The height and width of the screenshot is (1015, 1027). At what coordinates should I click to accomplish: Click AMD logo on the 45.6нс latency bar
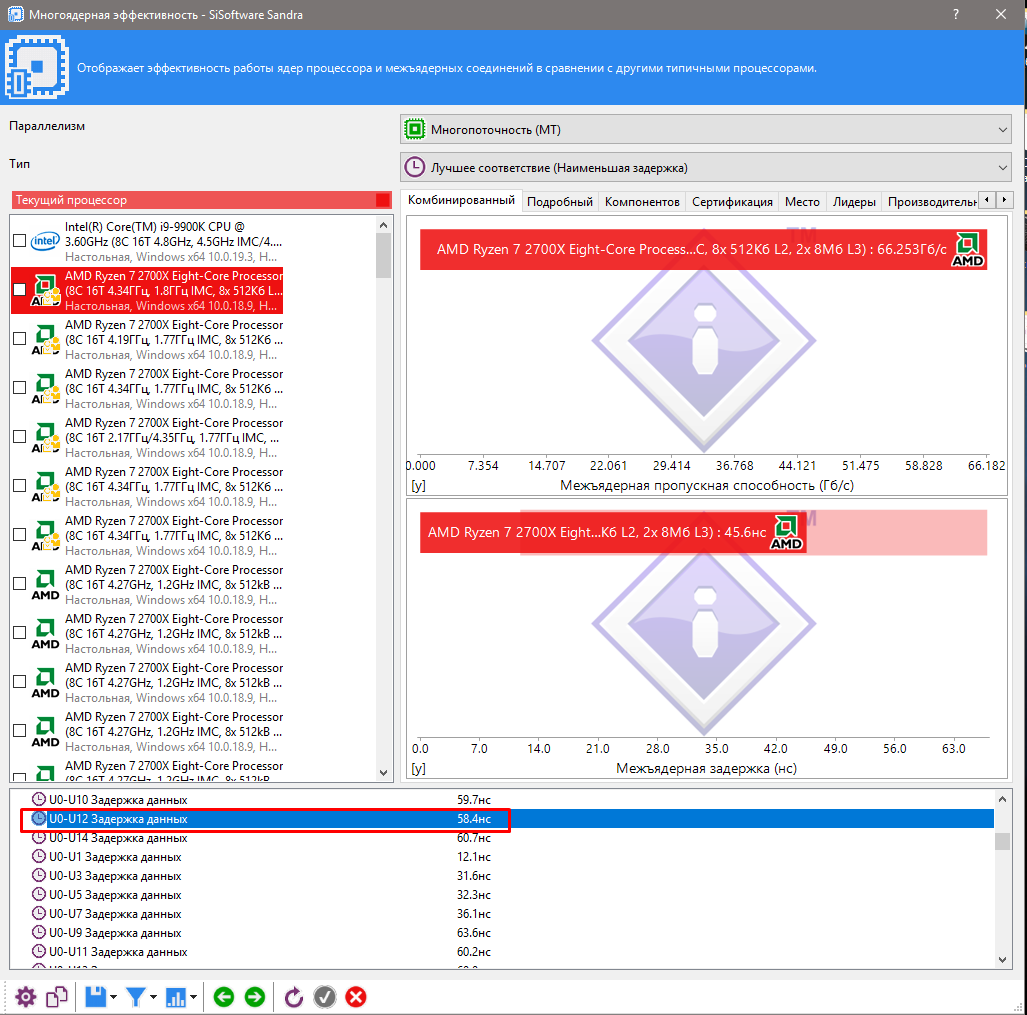[x=786, y=532]
